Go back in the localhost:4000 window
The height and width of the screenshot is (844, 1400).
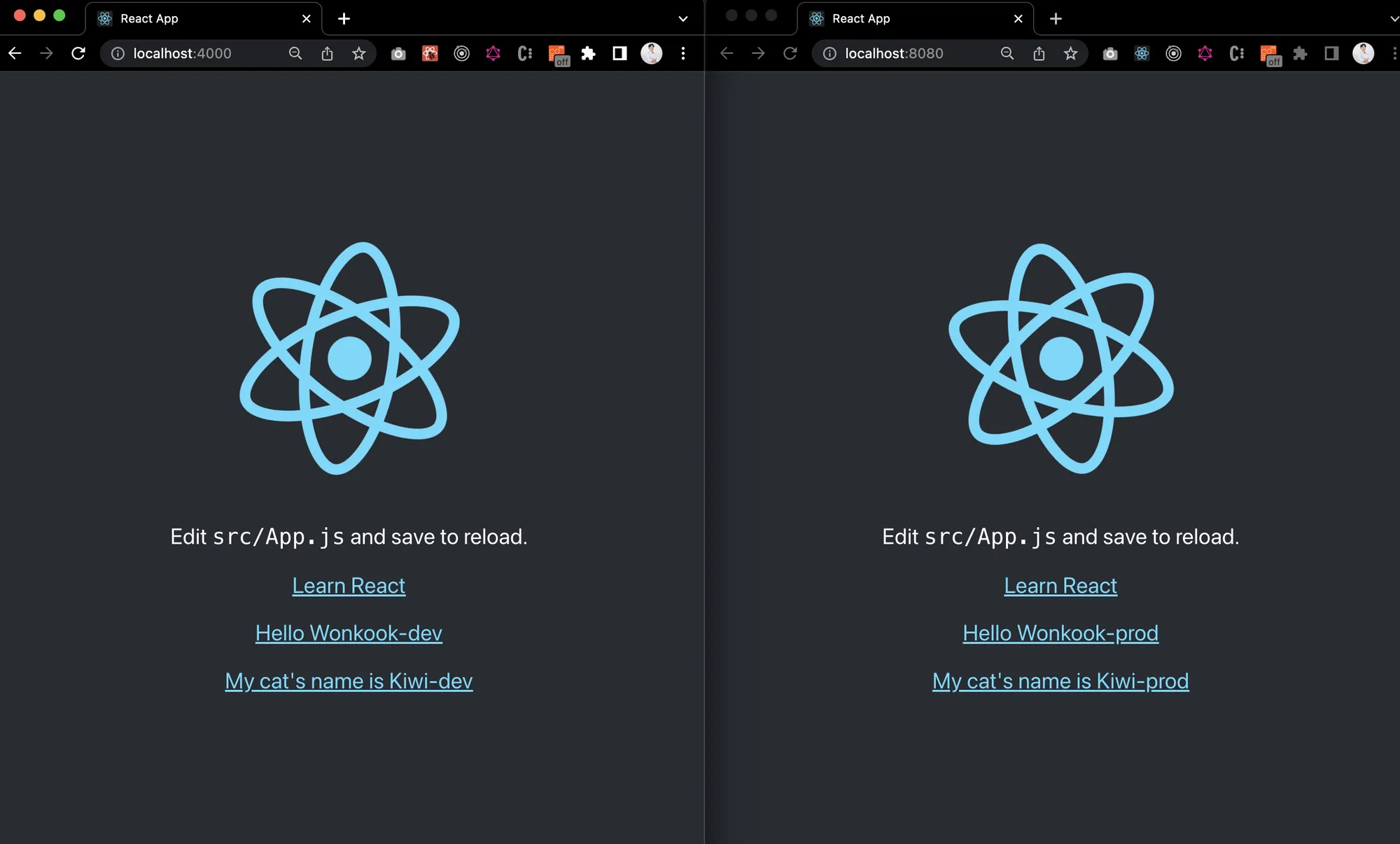pyautogui.click(x=15, y=53)
